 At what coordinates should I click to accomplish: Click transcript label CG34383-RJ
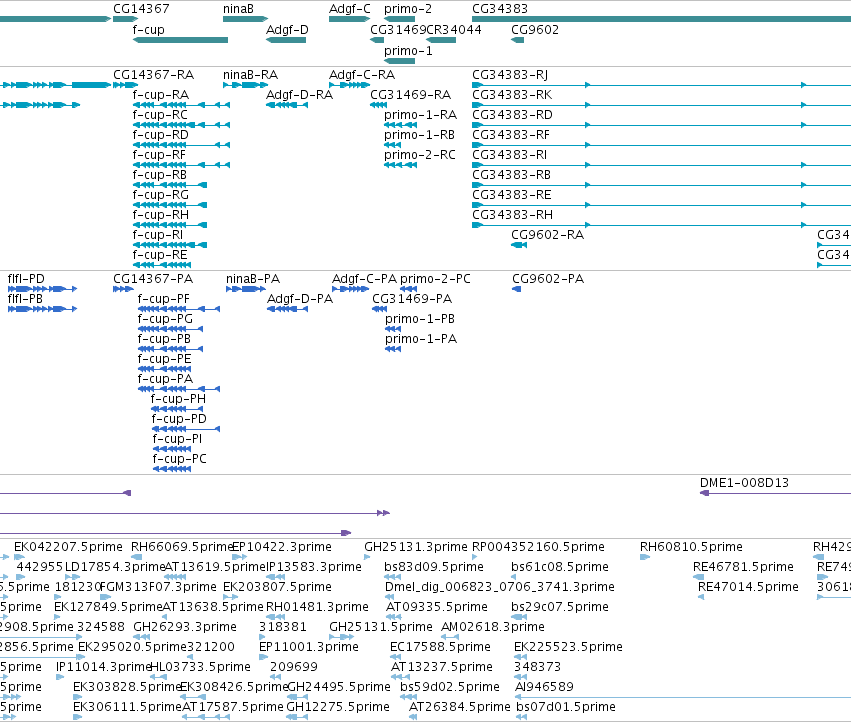pos(510,75)
